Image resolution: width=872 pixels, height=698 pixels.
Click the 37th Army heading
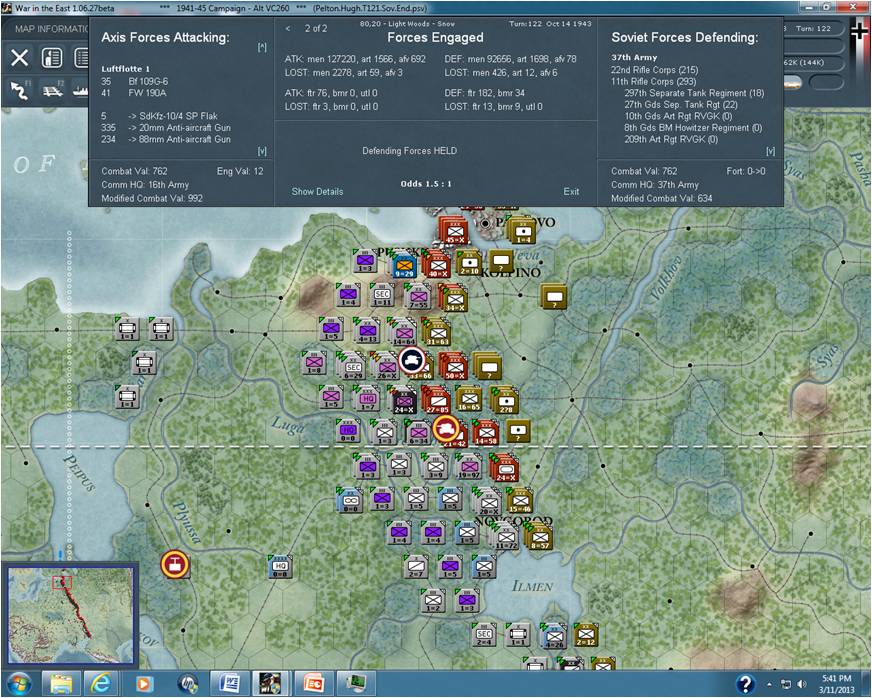634,57
